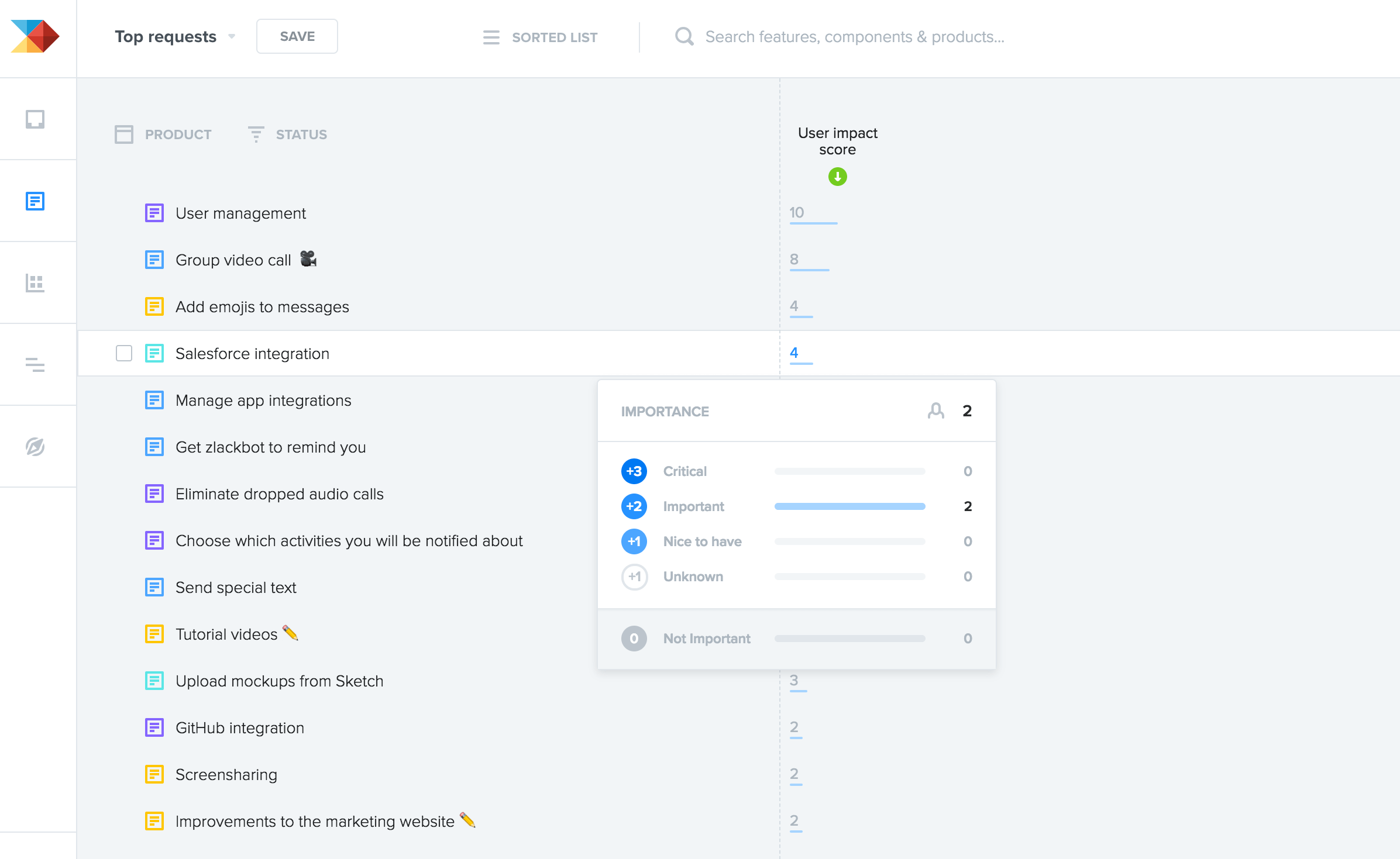
Task: Click the +3 Critical importance badge
Action: point(634,471)
